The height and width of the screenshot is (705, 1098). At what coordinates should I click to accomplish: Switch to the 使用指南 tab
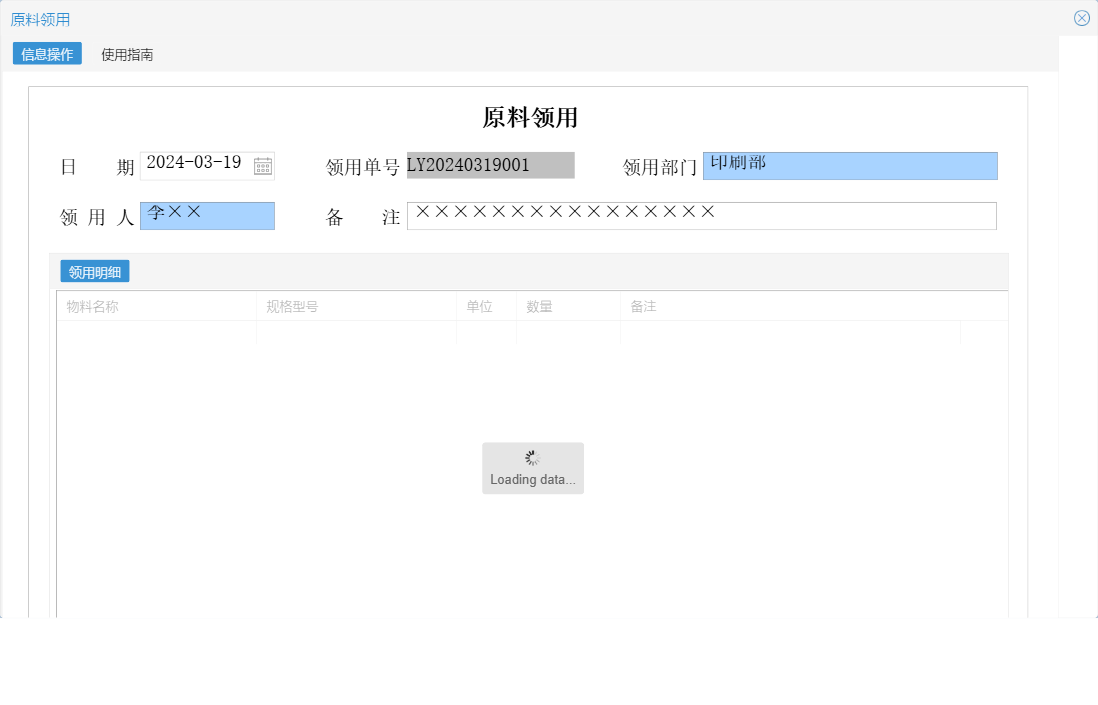tap(126, 53)
